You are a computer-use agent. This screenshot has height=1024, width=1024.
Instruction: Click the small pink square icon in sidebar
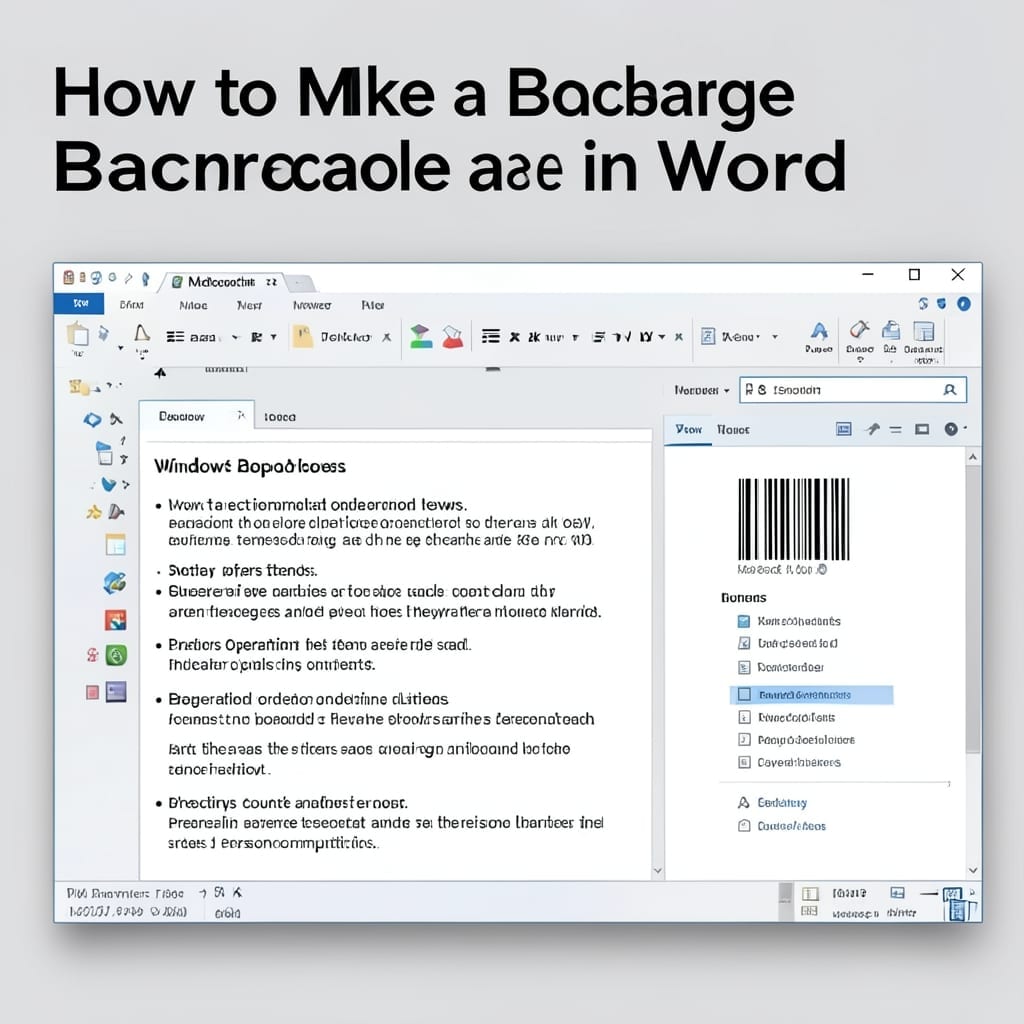(x=93, y=692)
